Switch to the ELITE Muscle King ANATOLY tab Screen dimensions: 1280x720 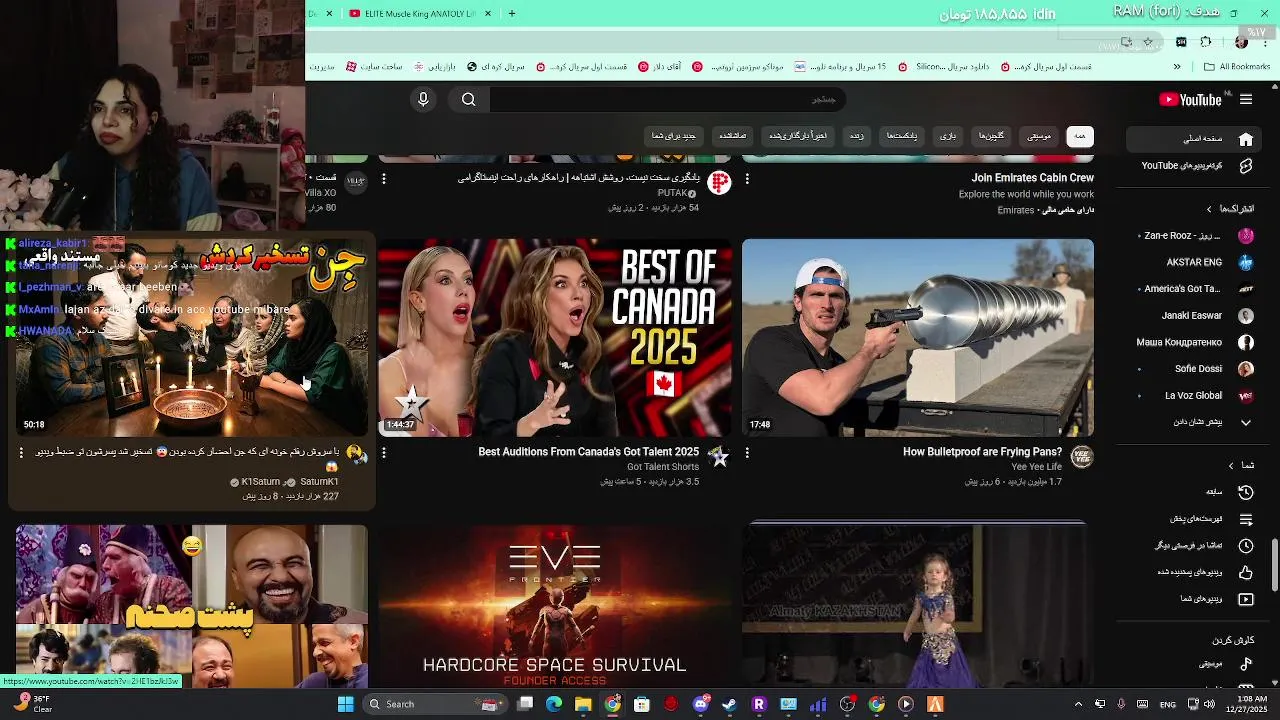[420, 14]
